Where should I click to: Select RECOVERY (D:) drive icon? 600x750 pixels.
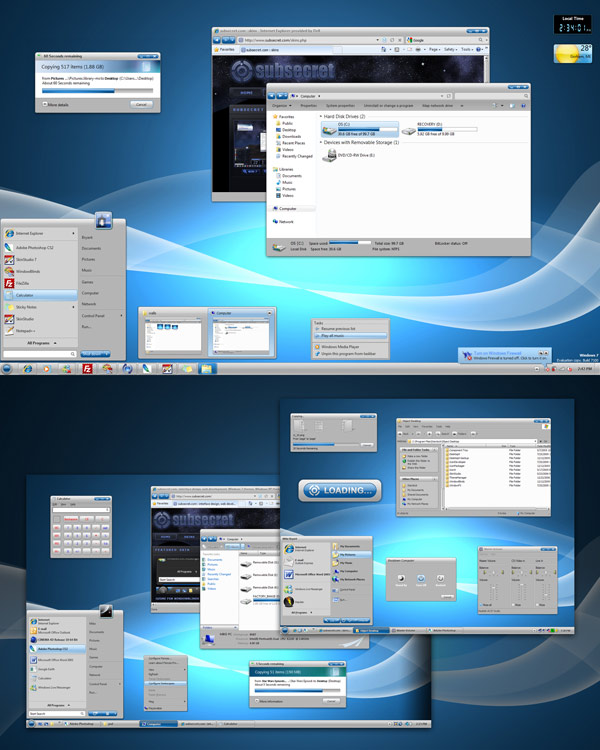pyautogui.click(x=408, y=129)
